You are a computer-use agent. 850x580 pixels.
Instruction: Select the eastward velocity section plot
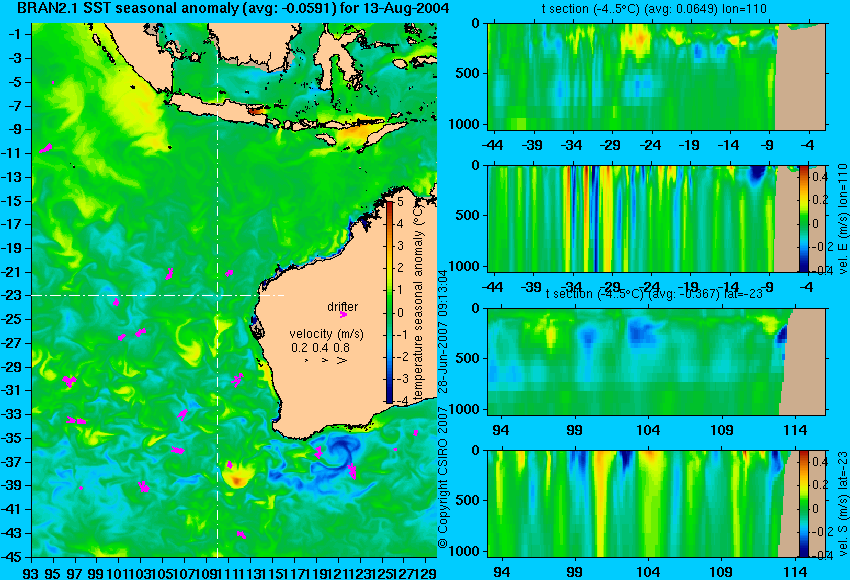pyautogui.click(x=657, y=218)
